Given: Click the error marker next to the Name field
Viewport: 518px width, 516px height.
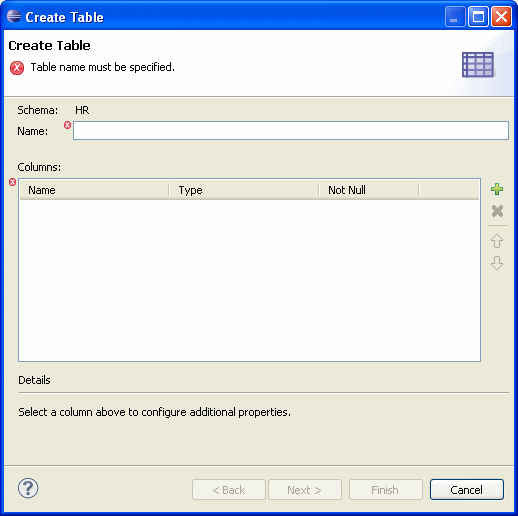Looking at the screenshot, I should (67, 125).
